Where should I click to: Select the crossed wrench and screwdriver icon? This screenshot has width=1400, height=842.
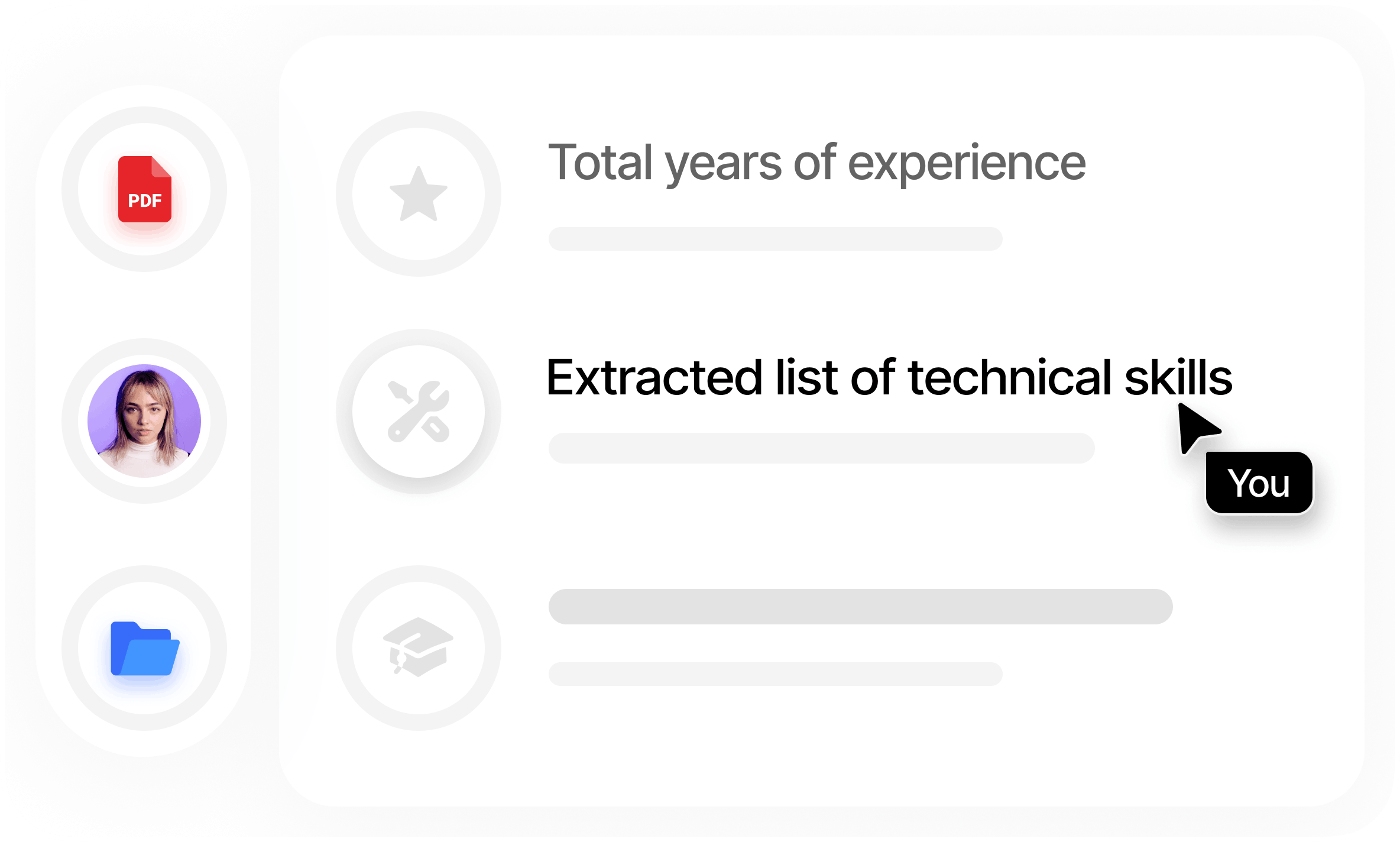(x=419, y=412)
